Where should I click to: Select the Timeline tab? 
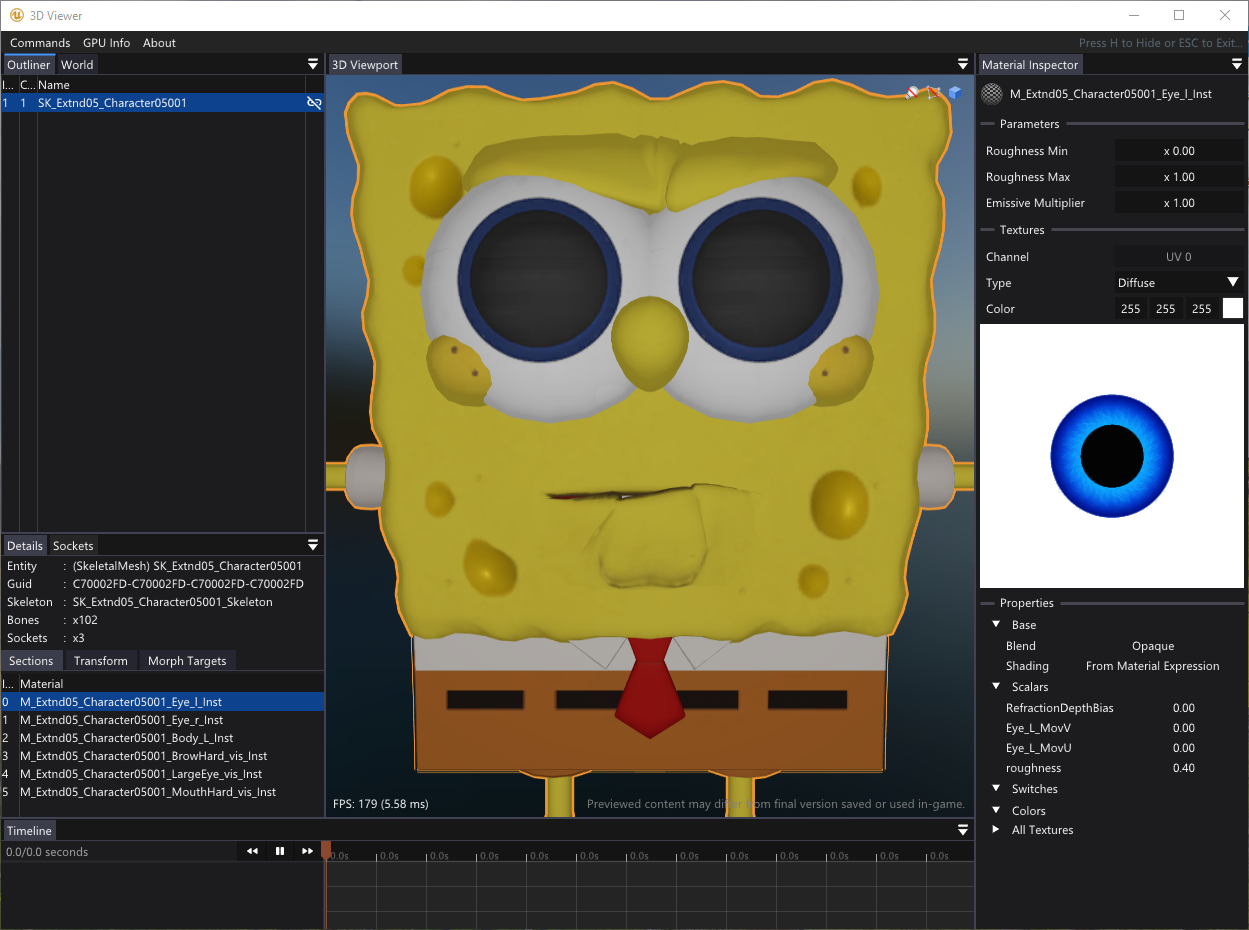29,831
